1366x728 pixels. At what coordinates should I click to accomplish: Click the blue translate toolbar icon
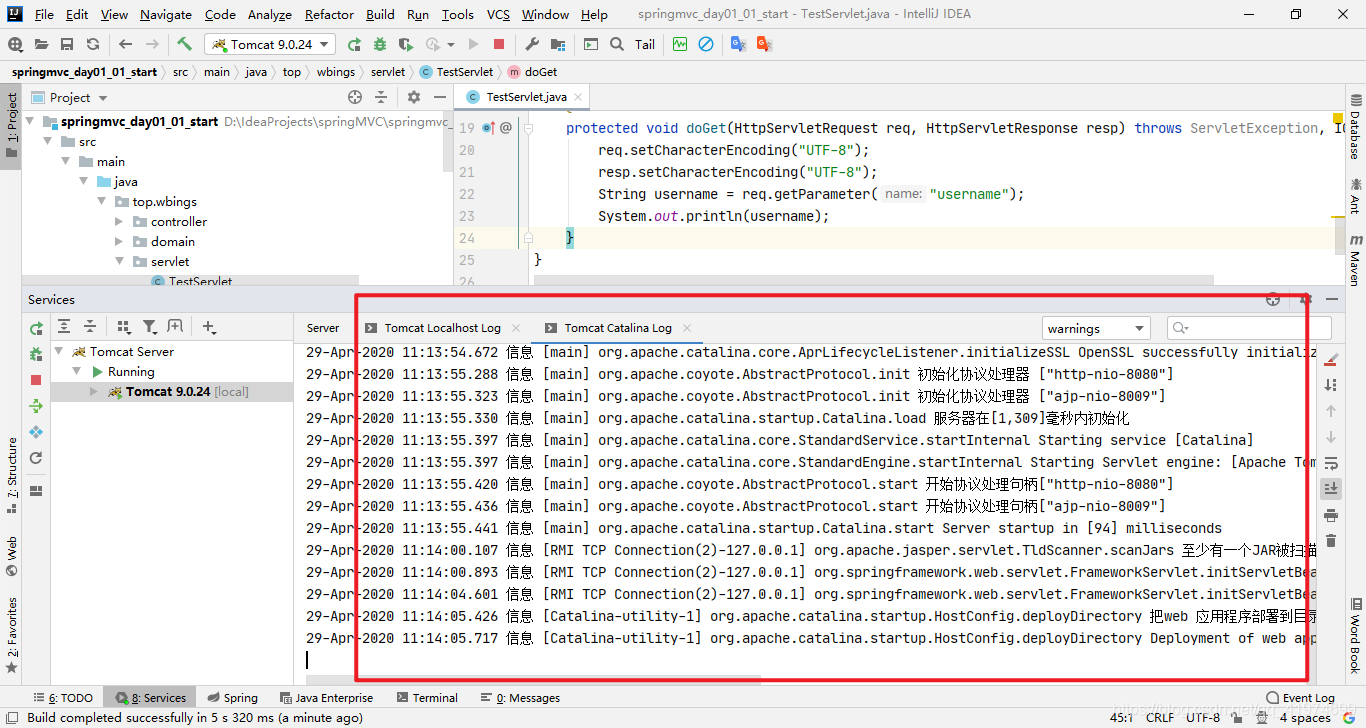coord(739,44)
